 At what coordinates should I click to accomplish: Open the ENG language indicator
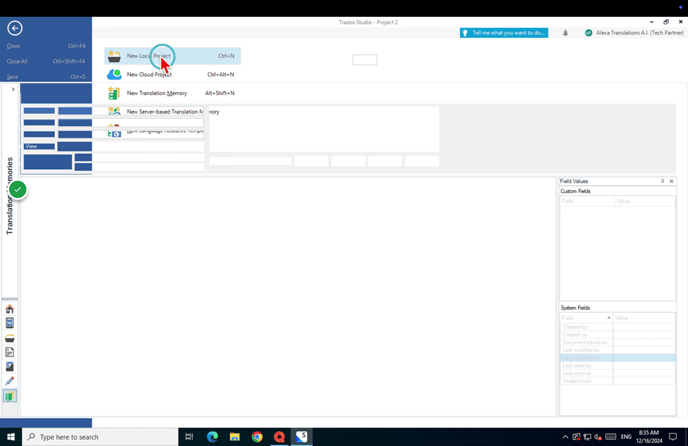coord(626,437)
